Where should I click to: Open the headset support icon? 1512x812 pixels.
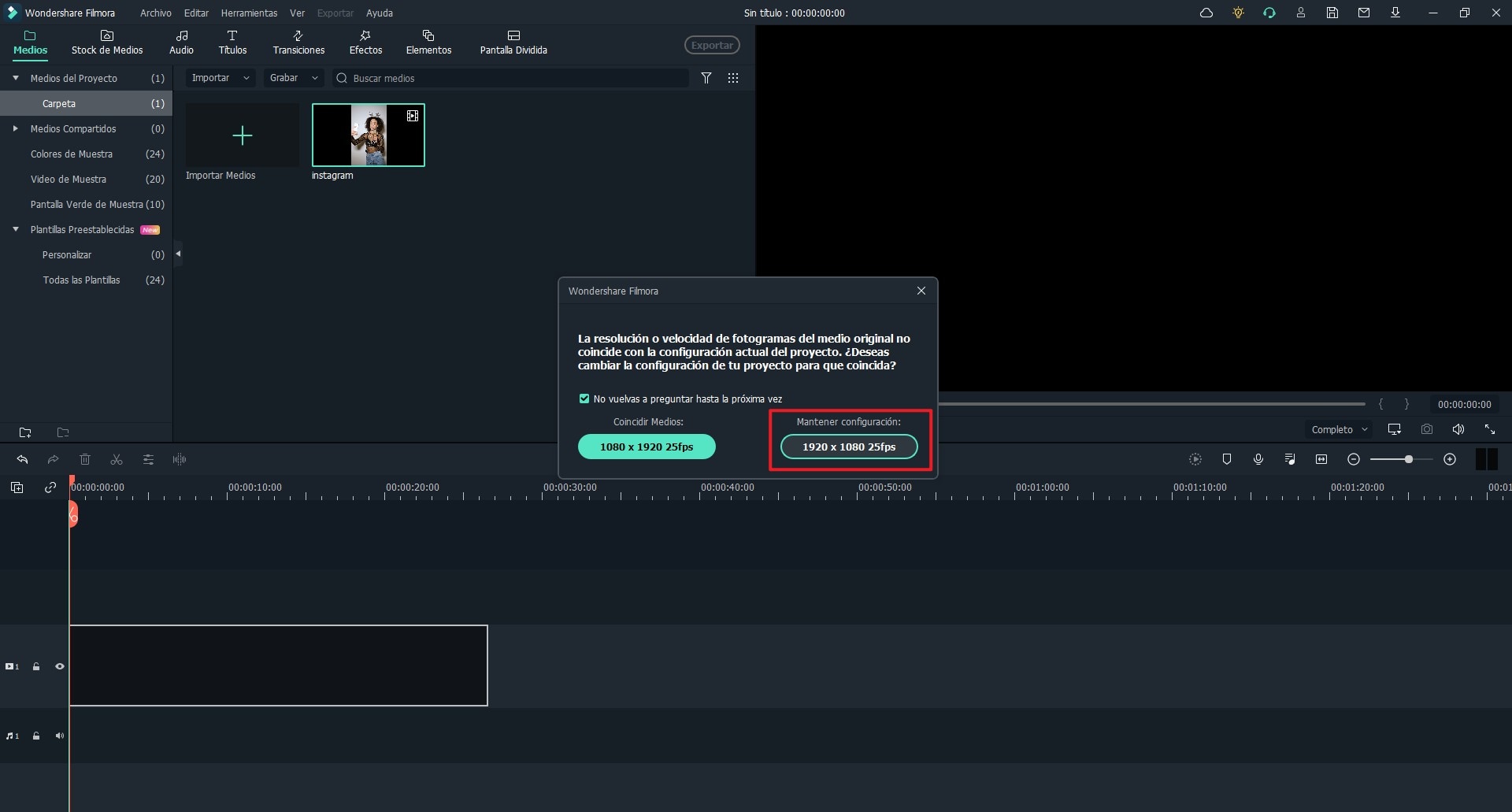tap(1269, 13)
